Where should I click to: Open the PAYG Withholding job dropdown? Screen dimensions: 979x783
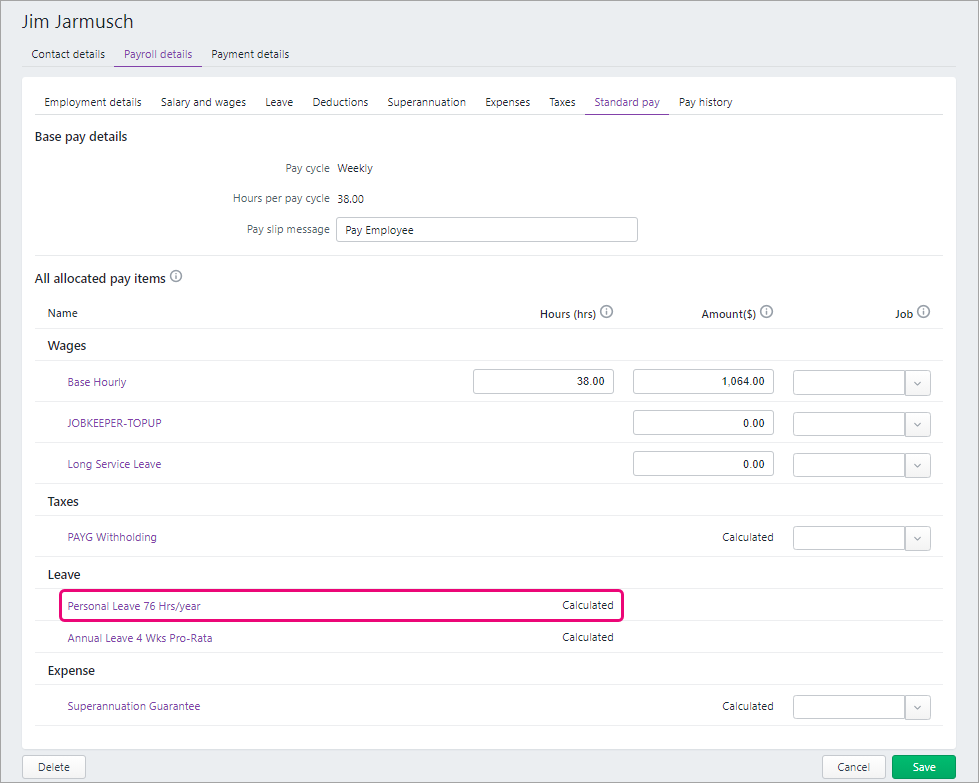point(918,538)
